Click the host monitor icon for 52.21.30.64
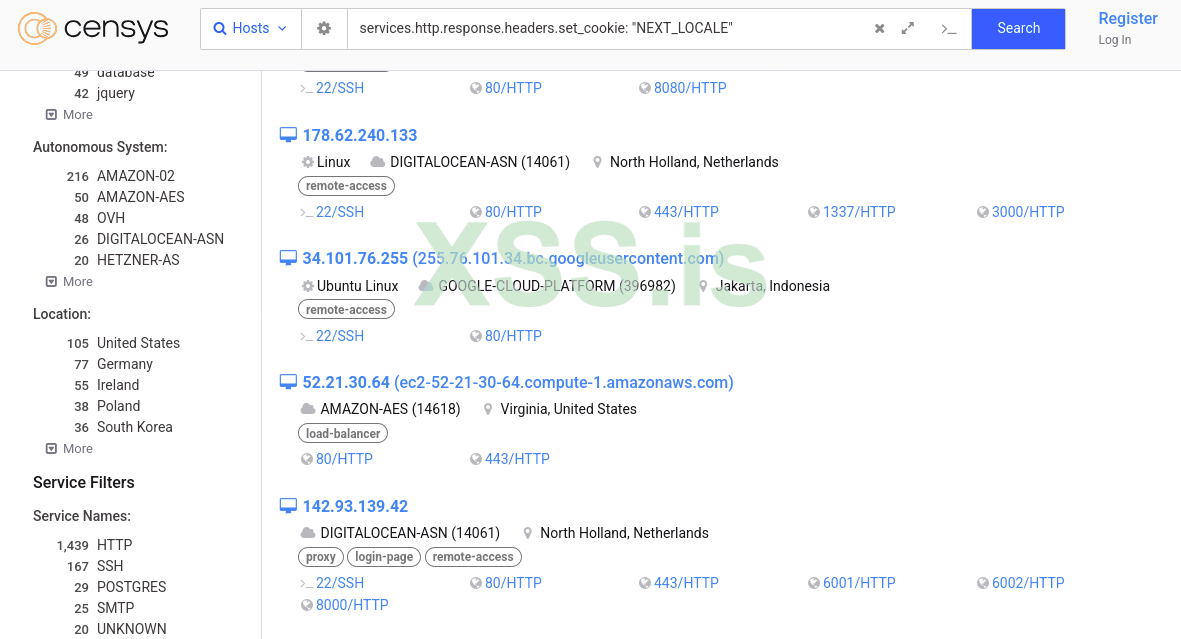Screen dimensions: 1181x639 (x=288, y=382)
